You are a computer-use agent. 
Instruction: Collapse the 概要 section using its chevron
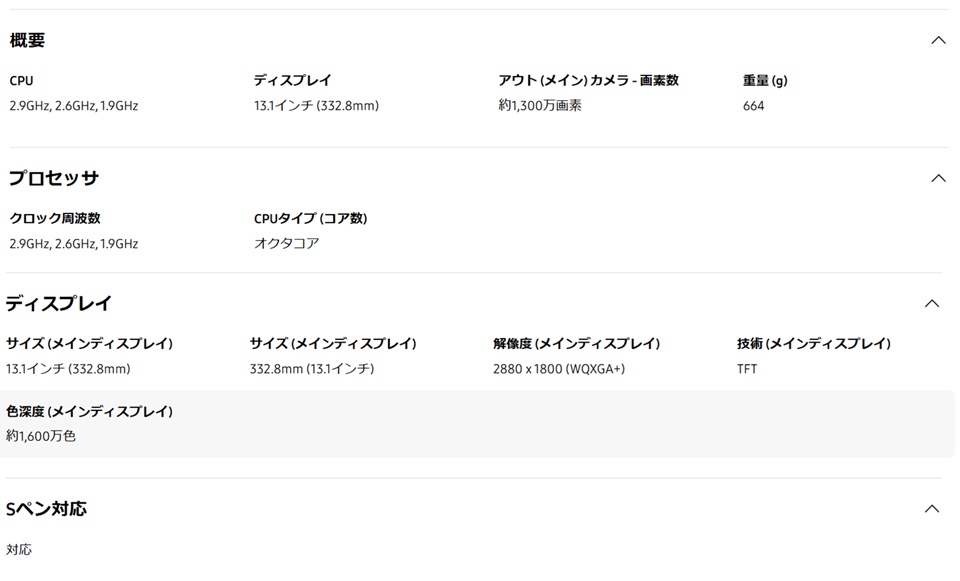(x=938, y=41)
